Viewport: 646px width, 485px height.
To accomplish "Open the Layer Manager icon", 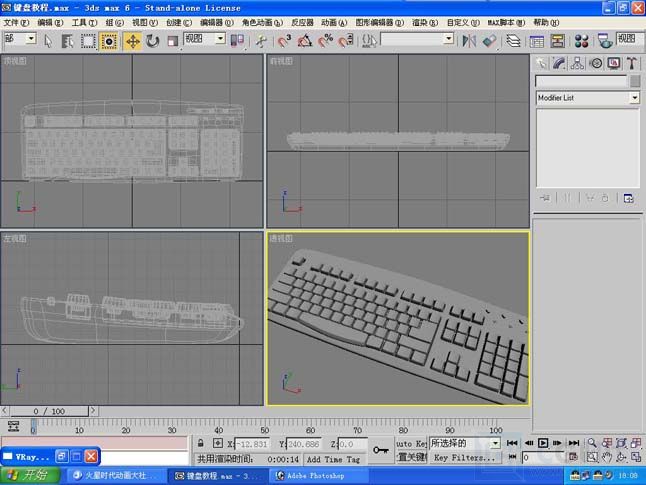I will point(513,41).
